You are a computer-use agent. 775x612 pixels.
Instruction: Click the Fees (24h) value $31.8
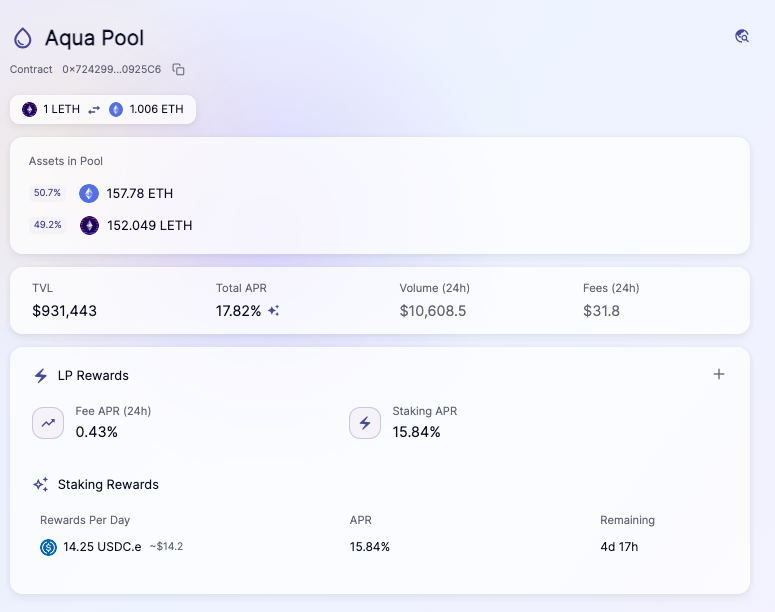coord(601,311)
